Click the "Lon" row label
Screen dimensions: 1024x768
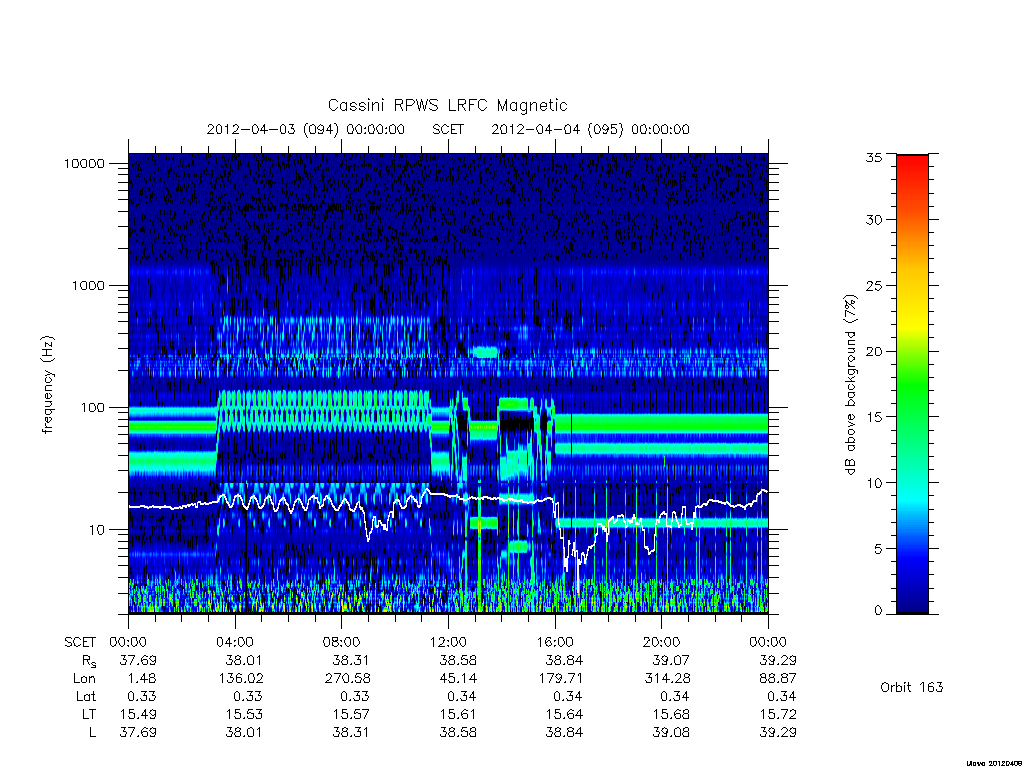[84, 679]
